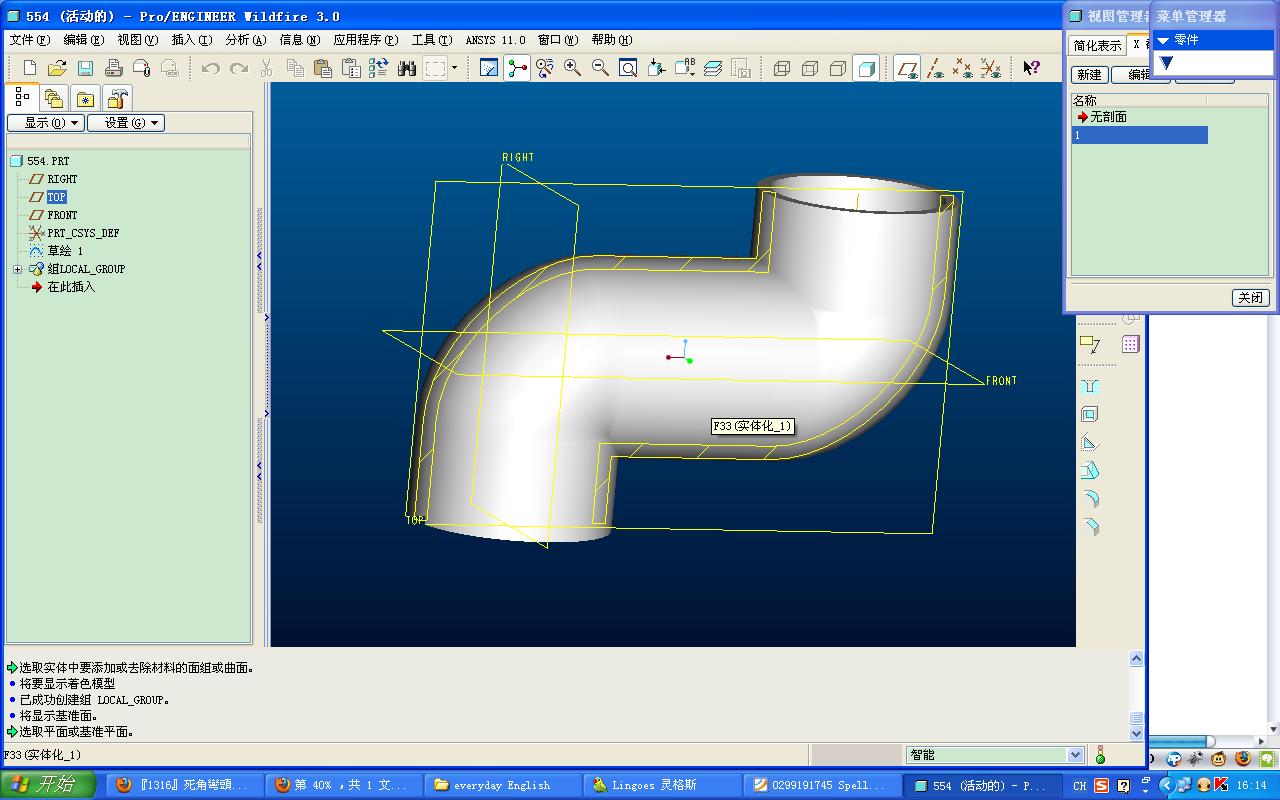Toggle datum planes display on/off

point(907,68)
